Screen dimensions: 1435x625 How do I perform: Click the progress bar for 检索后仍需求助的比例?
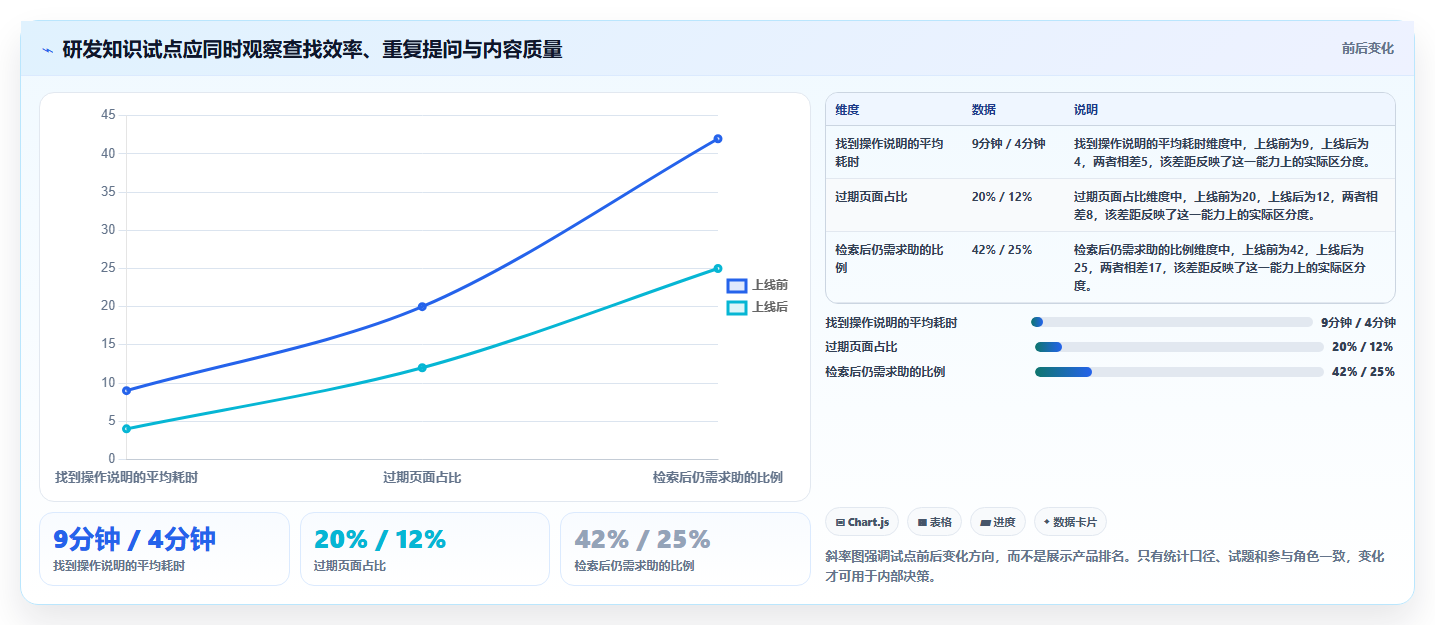pyautogui.click(x=1180, y=372)
